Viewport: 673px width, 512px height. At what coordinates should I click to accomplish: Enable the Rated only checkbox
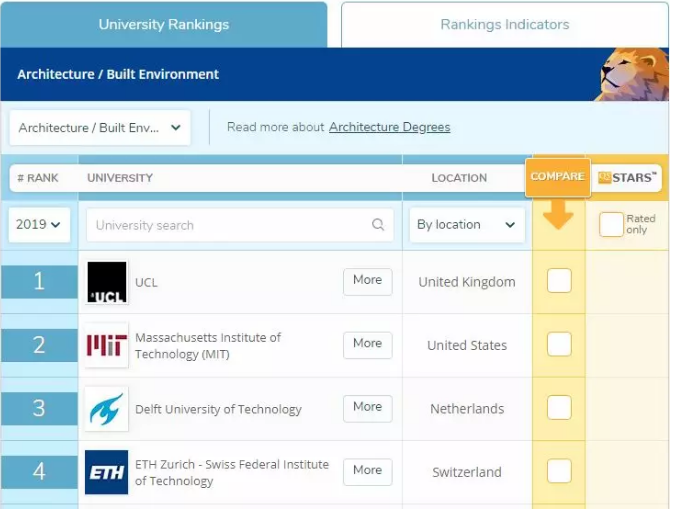(613, 225)
